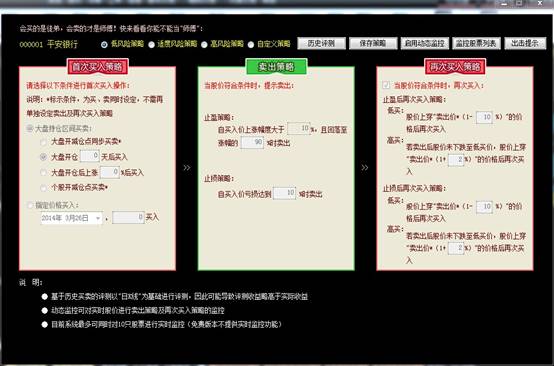The width and height of the screenshot is (554, 366).
Task: Click the 止盈策略 上涨幅度 percentage field
Action: click(x=299, y=129)
